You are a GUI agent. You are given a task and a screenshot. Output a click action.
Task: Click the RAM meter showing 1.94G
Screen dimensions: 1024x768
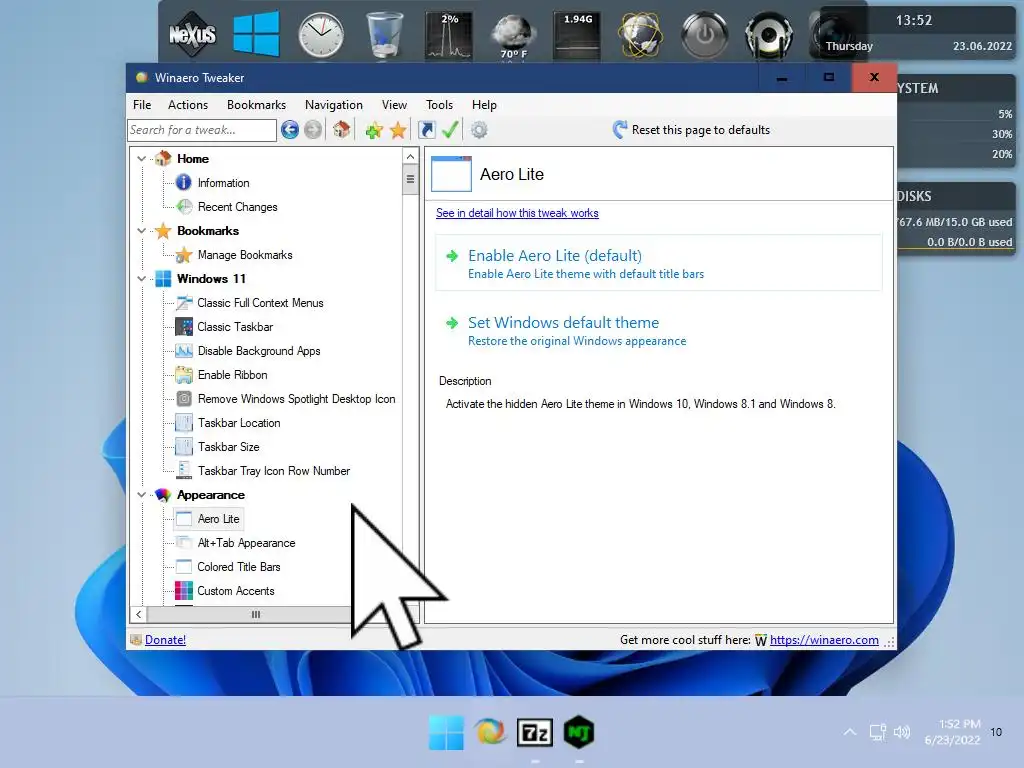tap(577, 36)
